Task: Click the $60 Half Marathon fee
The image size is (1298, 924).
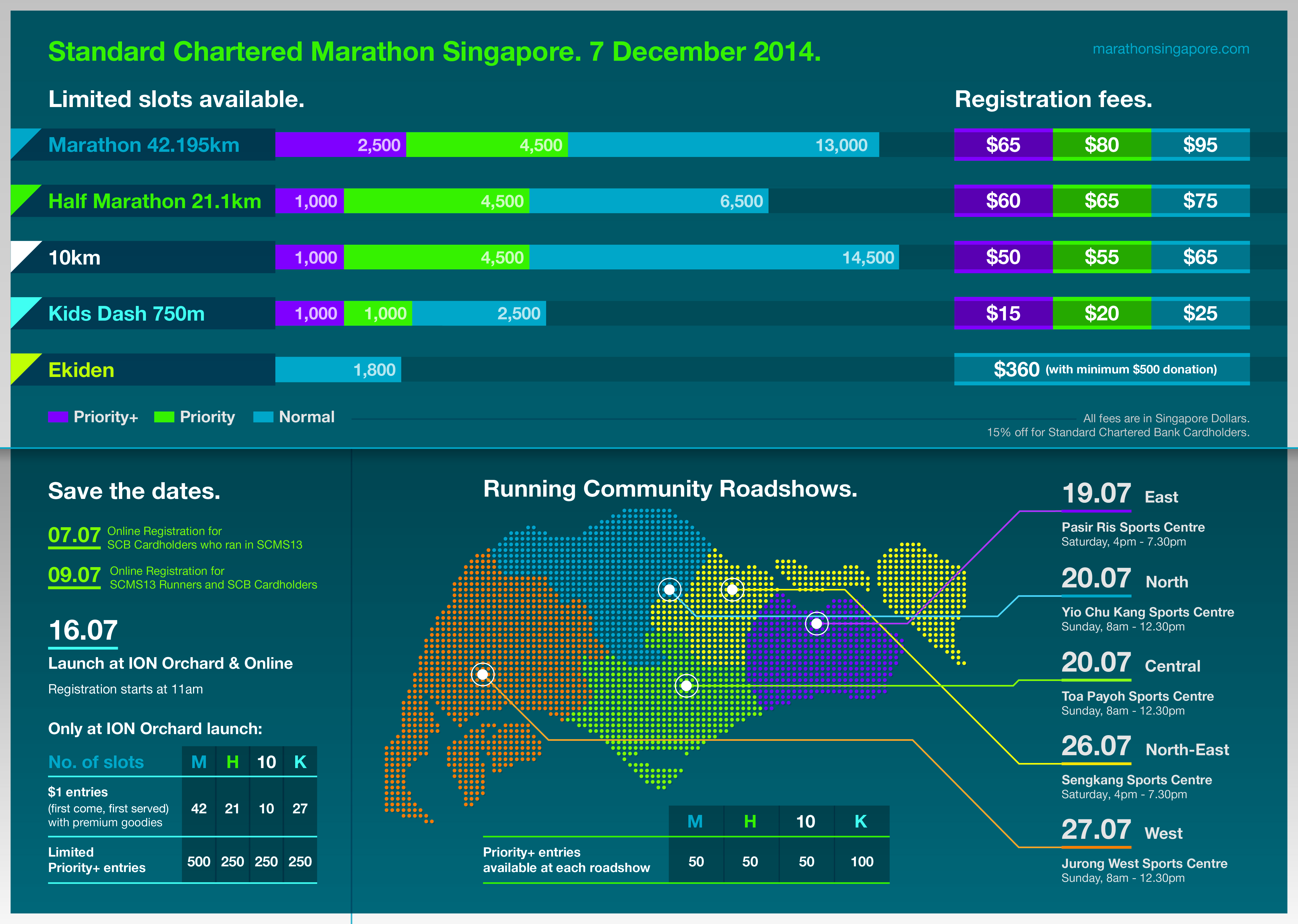Action: tap(1003, 201)
